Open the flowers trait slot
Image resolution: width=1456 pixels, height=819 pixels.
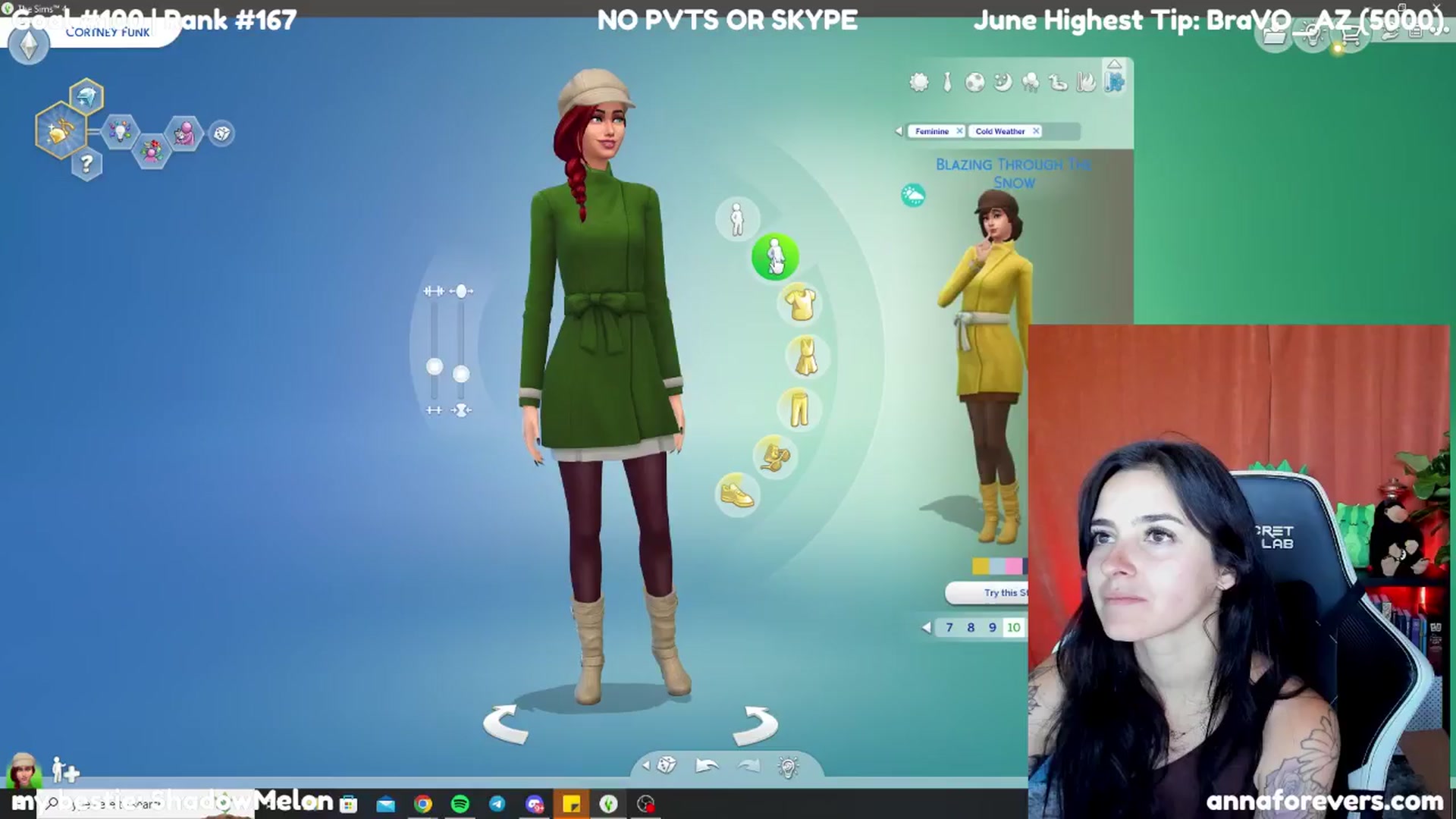[x=152, y=150]
